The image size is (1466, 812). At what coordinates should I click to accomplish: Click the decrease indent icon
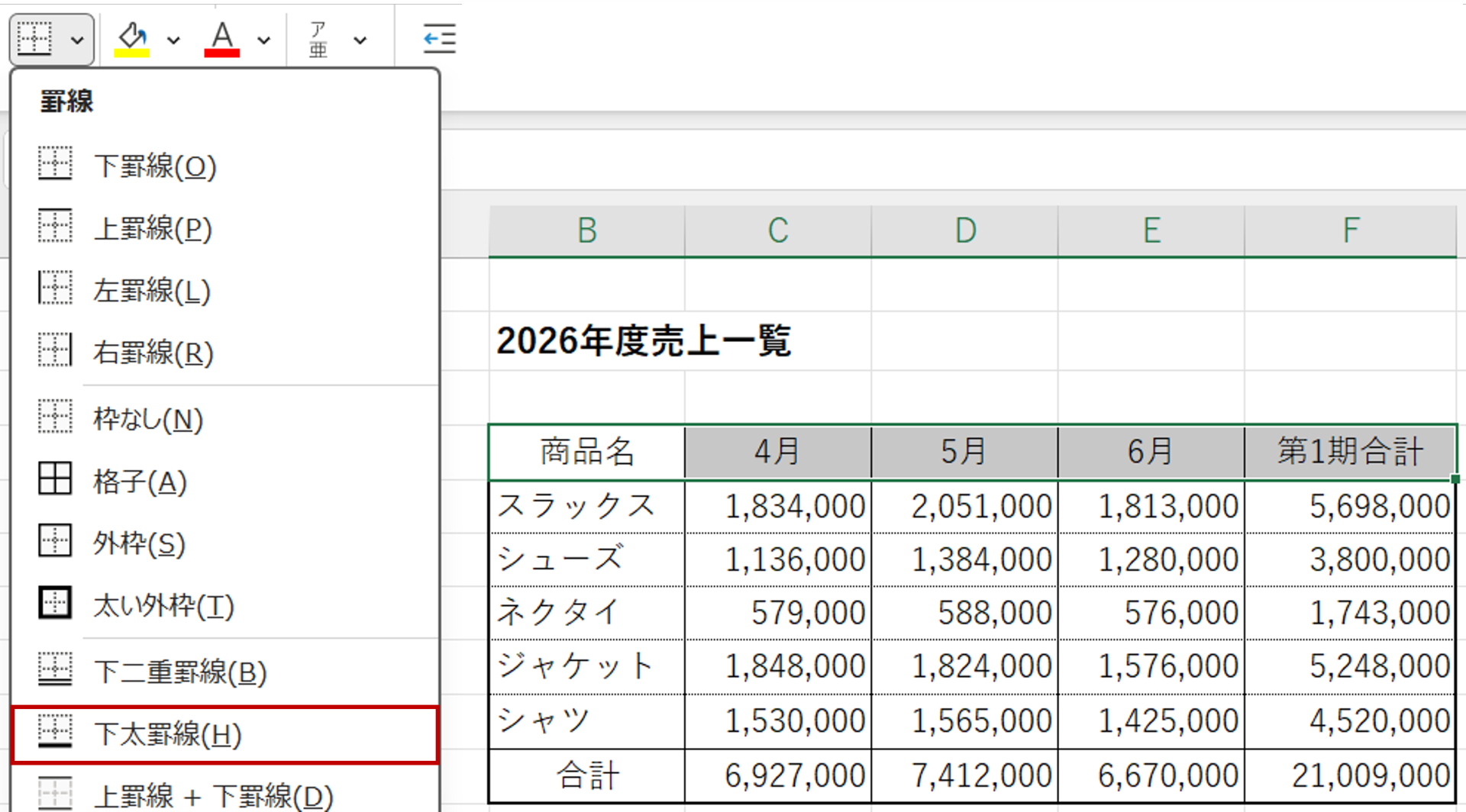439,38
